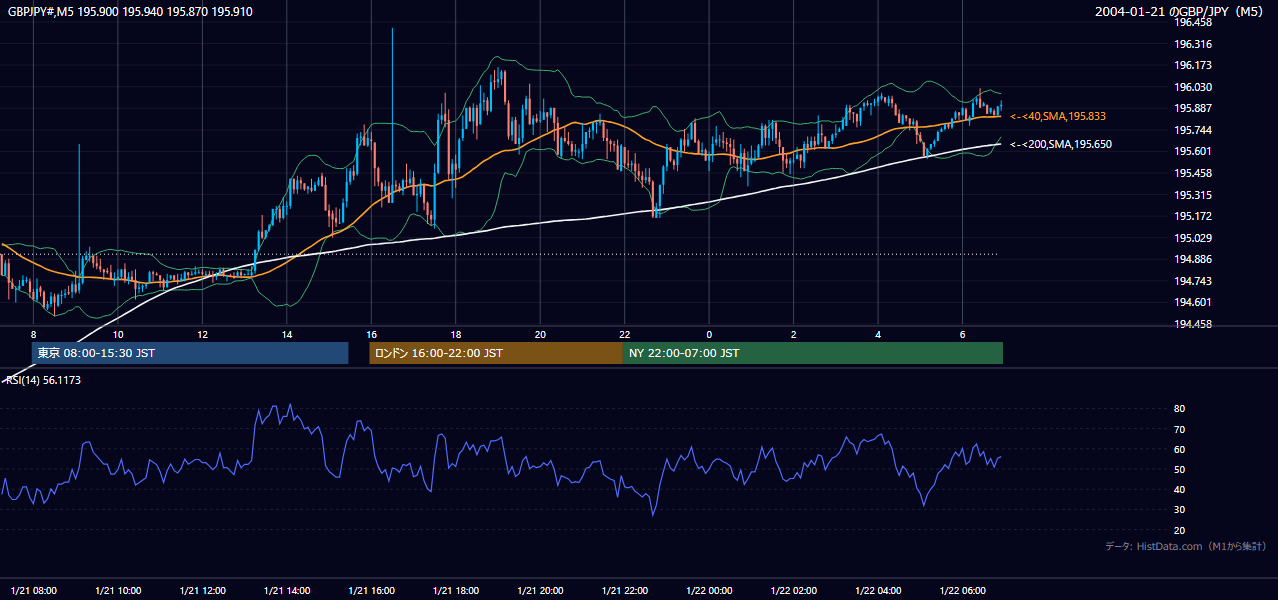Click the bottom time label 1/21 12:00

(202, 591)
